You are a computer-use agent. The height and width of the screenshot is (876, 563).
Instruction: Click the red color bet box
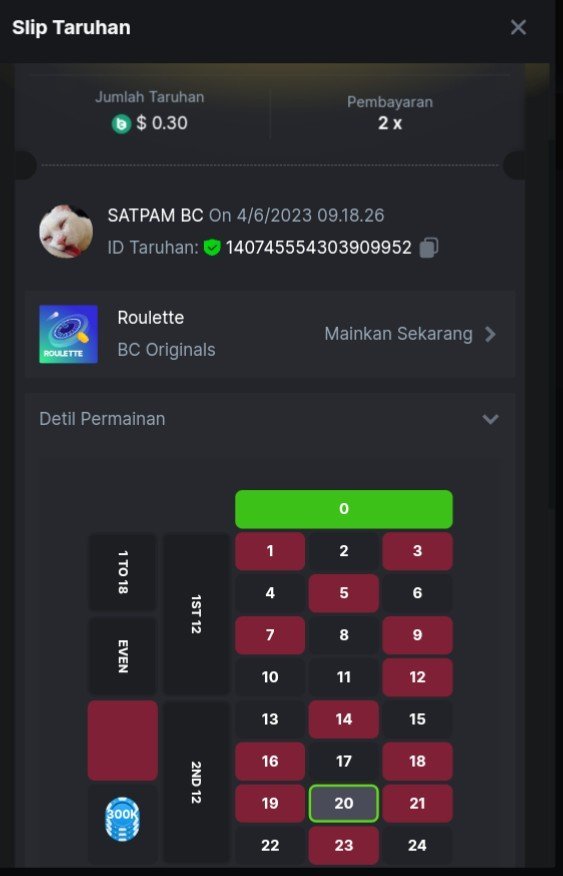pos(122,740)
